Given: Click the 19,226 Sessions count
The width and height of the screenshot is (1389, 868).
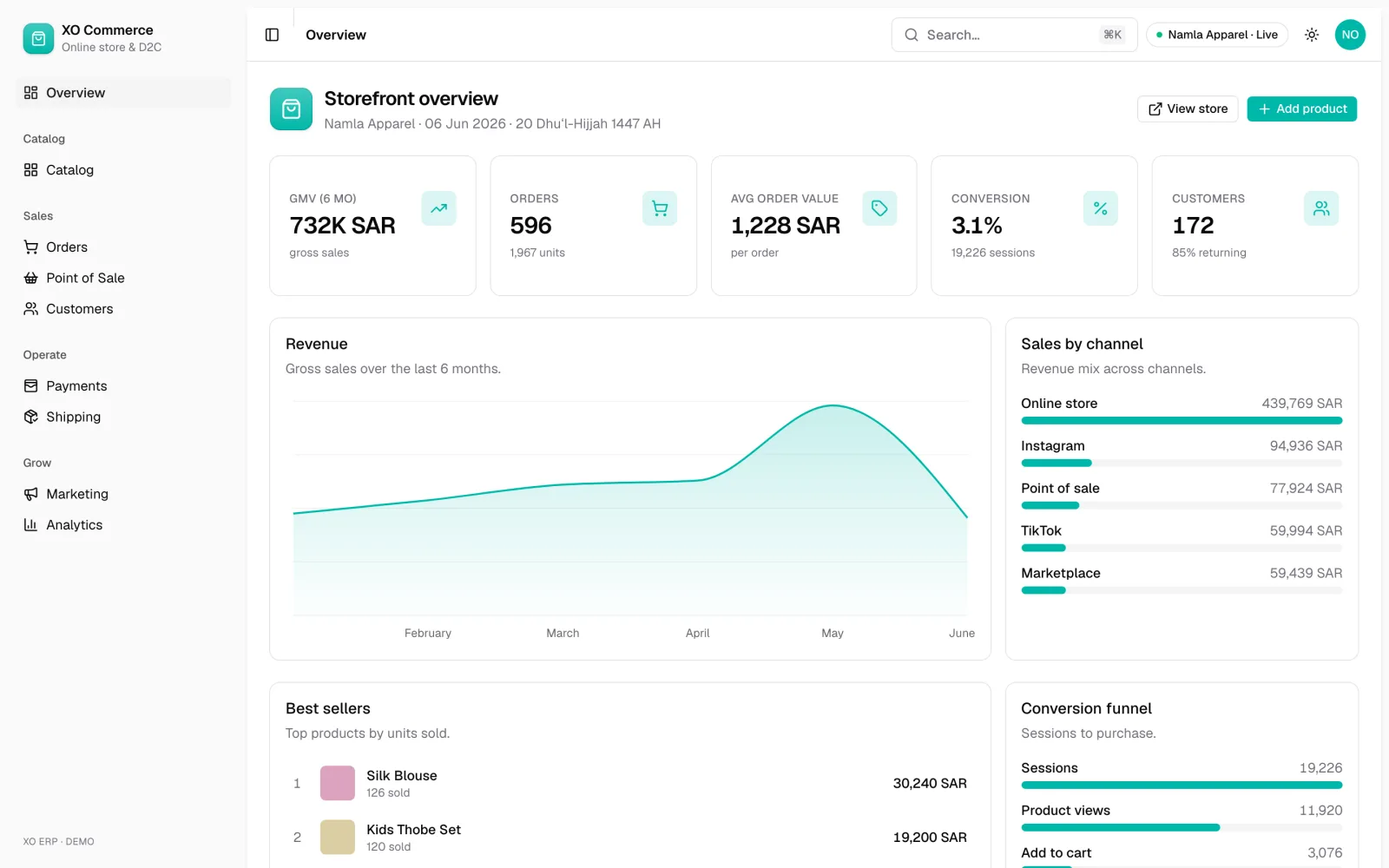Looking at the screenshot, I should click(x=1320, y=768).
